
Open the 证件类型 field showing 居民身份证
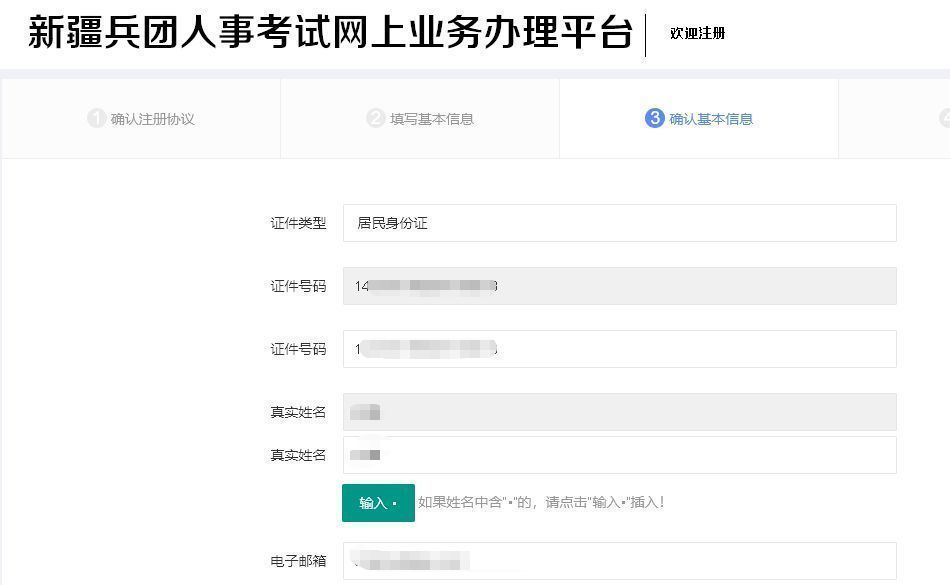(619, 223)
